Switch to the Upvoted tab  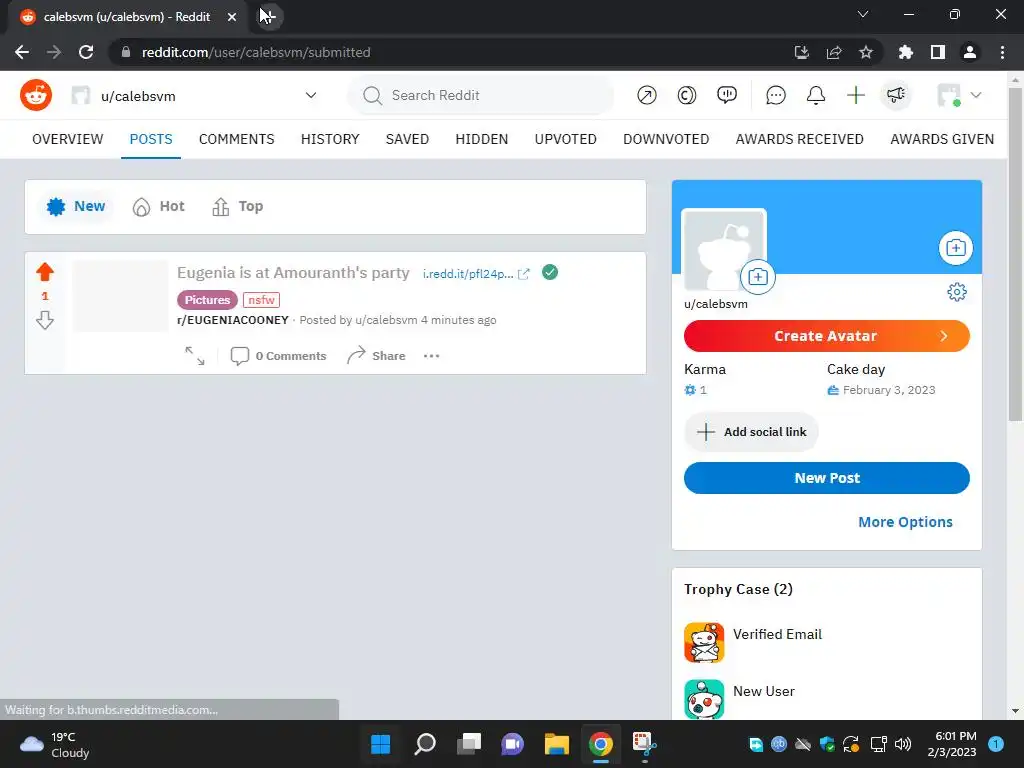pyautogui.click(x=566, y=139)
